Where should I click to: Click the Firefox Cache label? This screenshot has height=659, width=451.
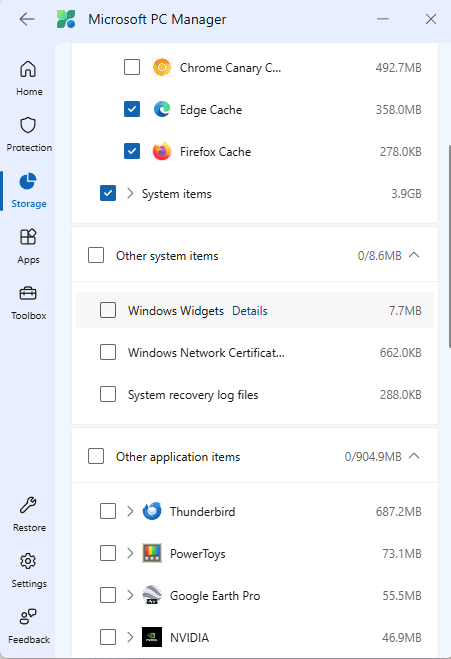point(216,152)
